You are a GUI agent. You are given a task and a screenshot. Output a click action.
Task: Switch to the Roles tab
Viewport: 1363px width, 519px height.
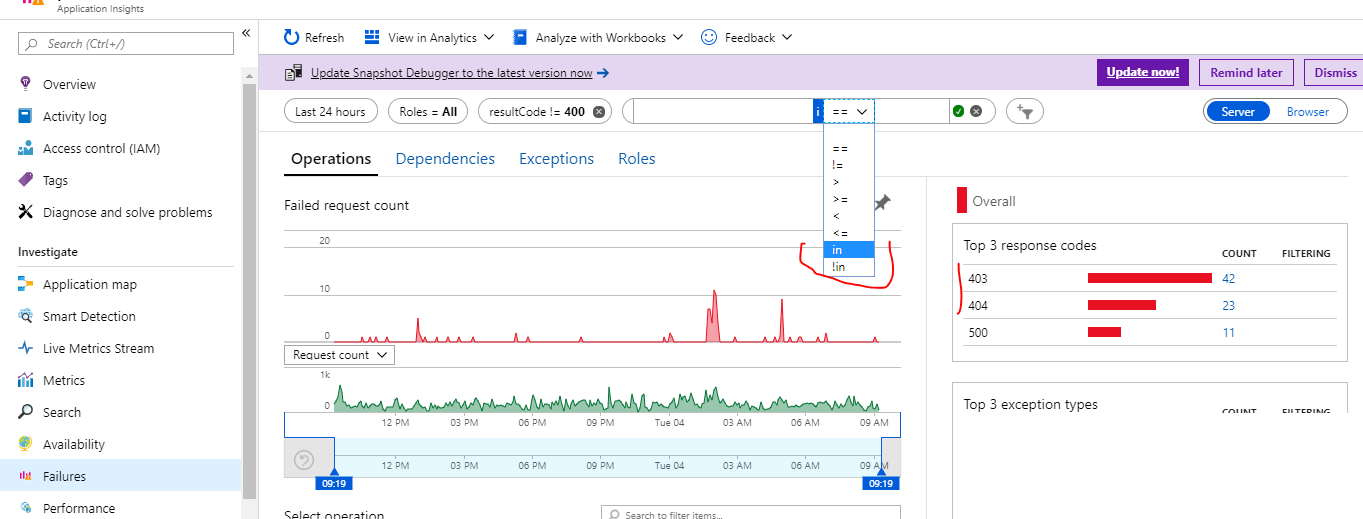pyautogui.click(x=637, y=159)
